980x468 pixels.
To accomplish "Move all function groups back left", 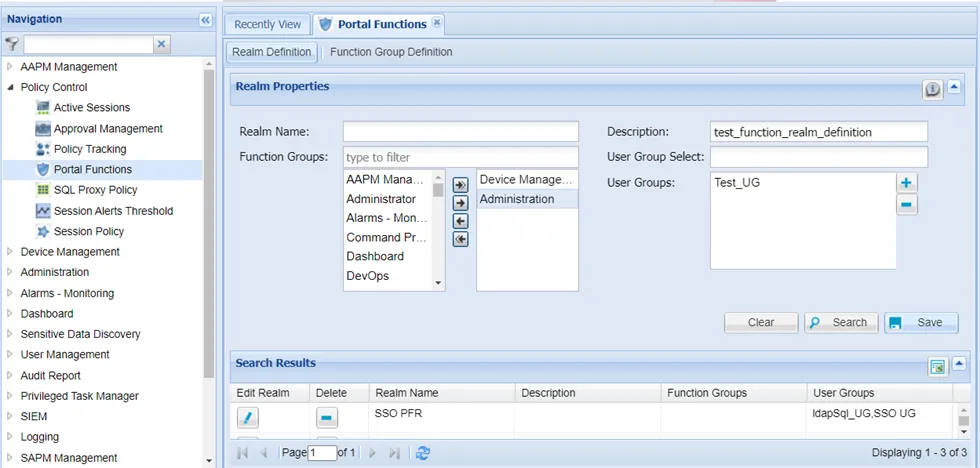I will 460,239.
